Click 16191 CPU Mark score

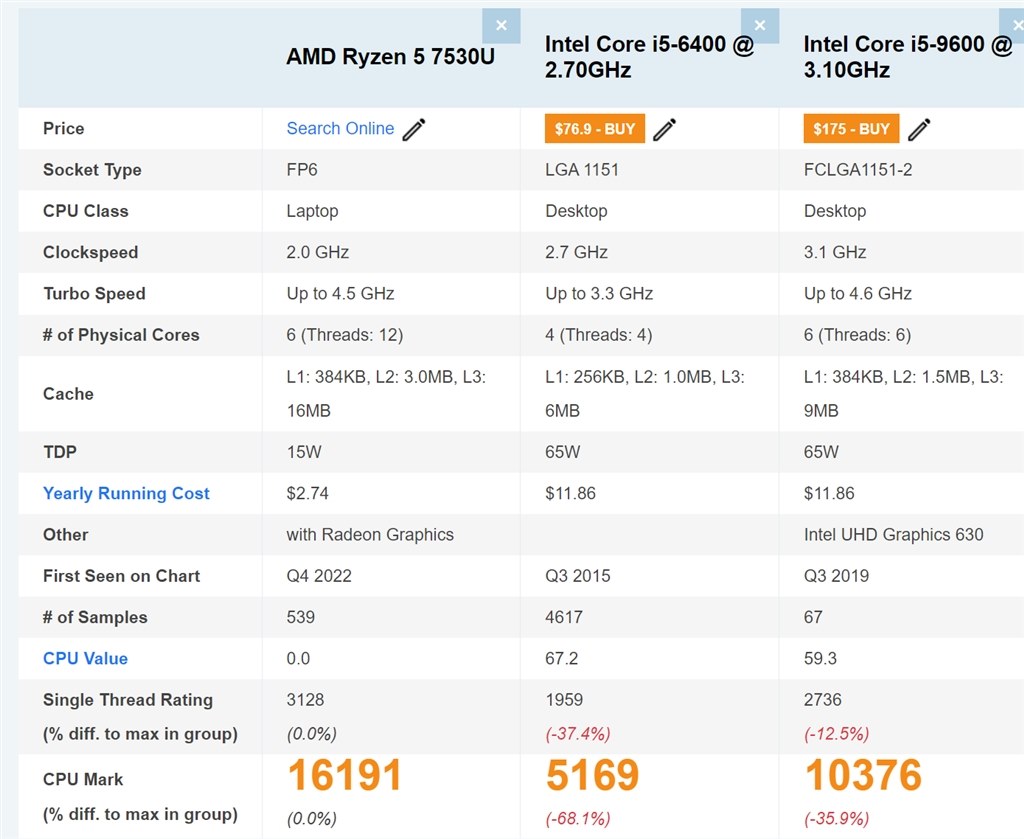pos(344,775)
